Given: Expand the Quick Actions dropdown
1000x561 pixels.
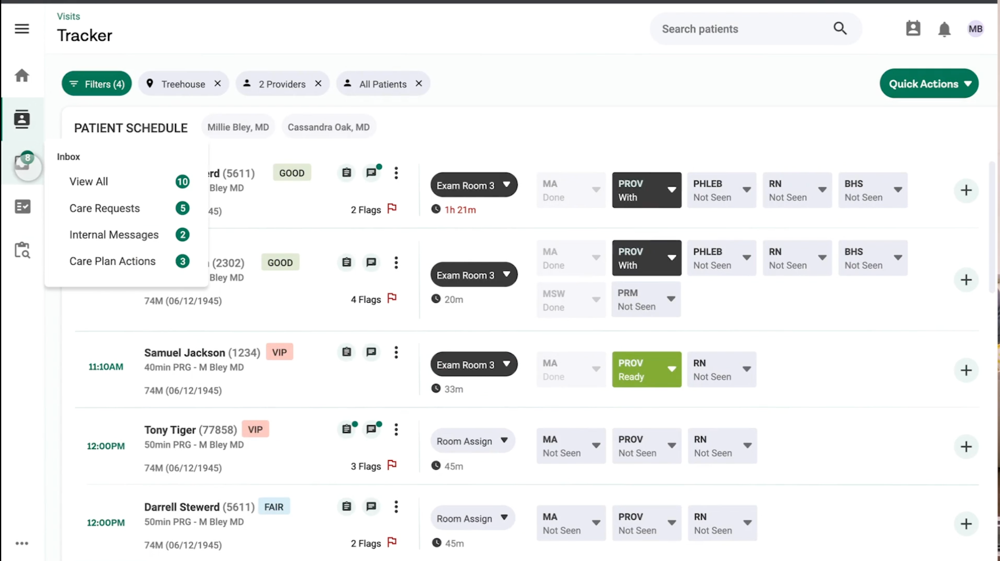Looking at the screenshot, I should pos(929,84).
